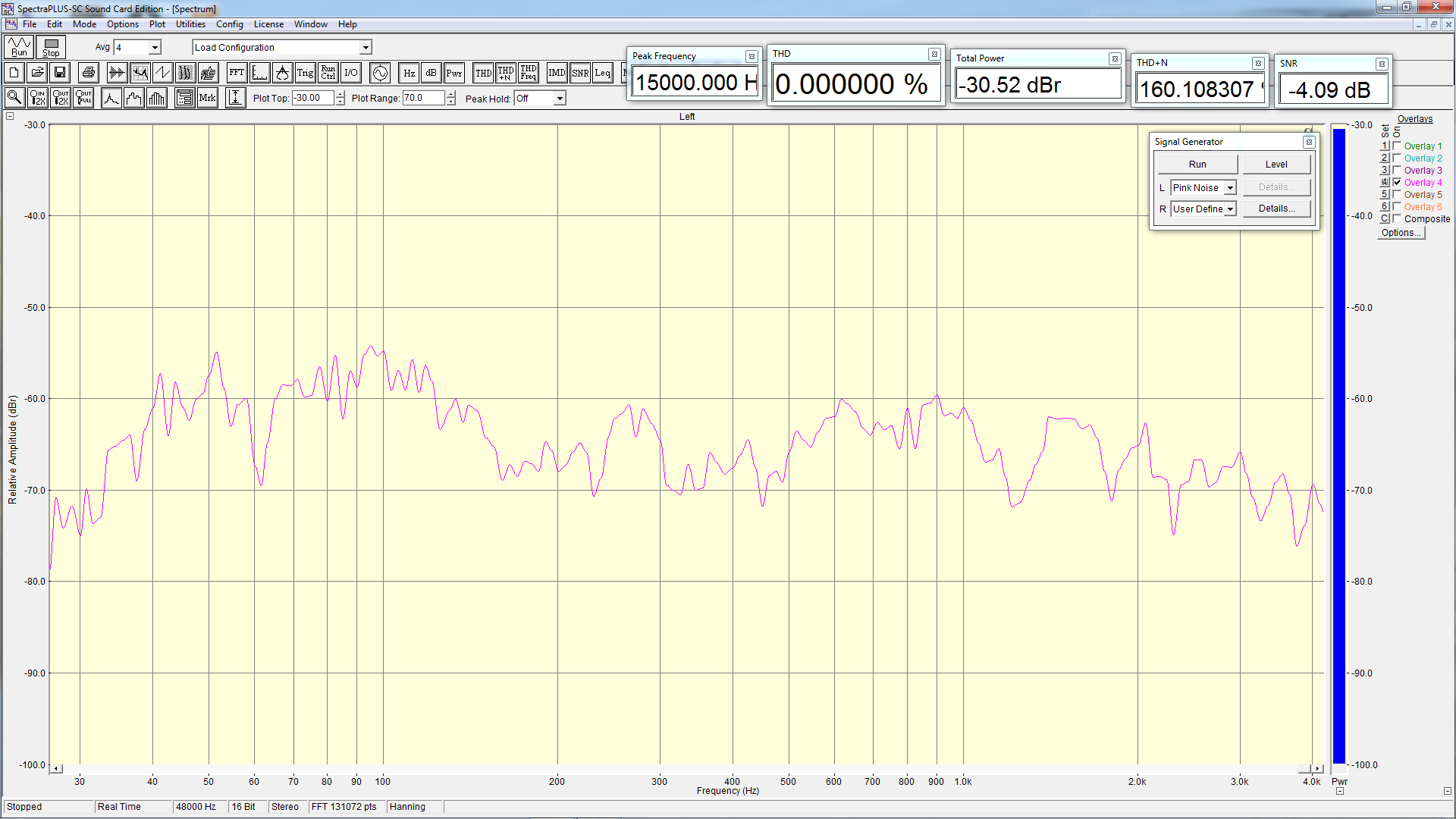Start the analyzer with the Run toolbar icon

point(19,47)
